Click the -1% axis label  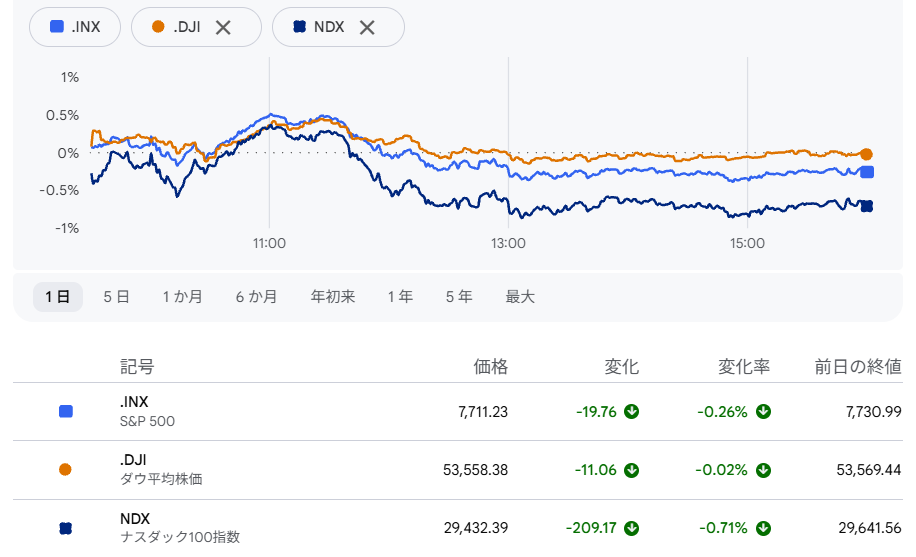67,228
